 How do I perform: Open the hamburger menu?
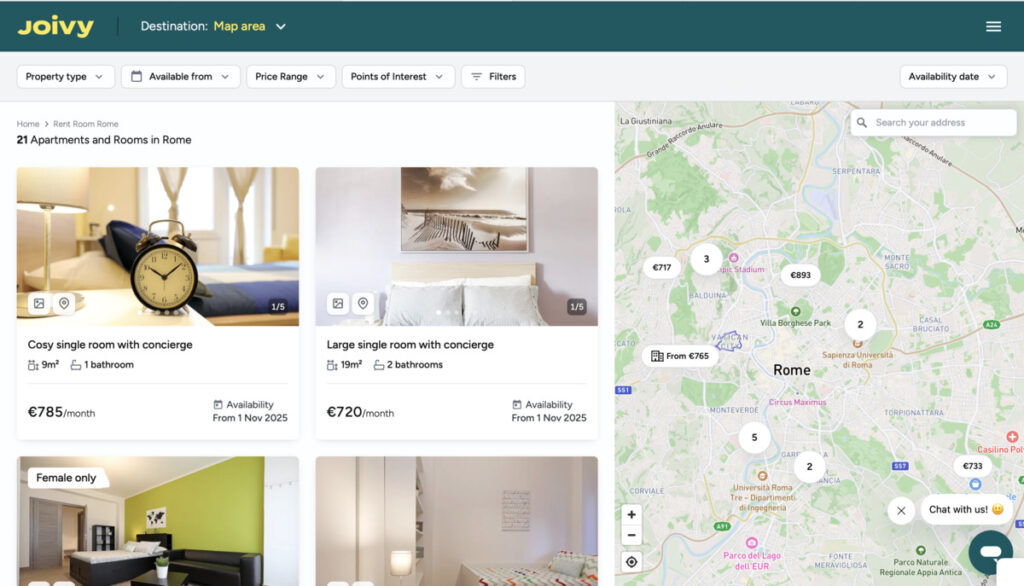pyautogui.click(x=993, y=26)
